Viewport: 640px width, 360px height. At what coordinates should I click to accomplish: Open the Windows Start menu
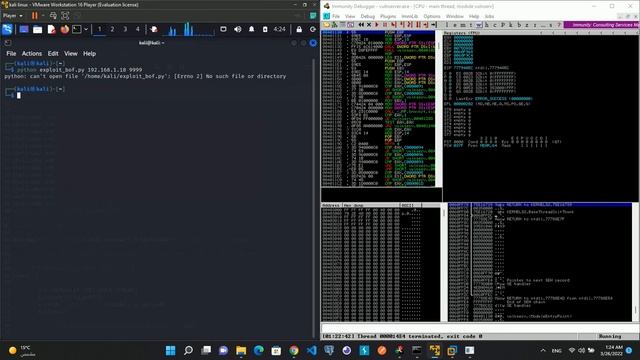[171, 350]
